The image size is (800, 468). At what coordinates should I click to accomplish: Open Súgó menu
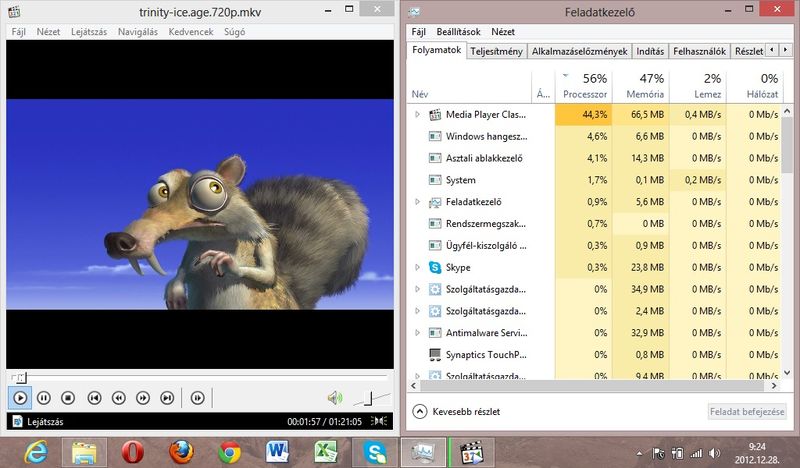(235, 32)
